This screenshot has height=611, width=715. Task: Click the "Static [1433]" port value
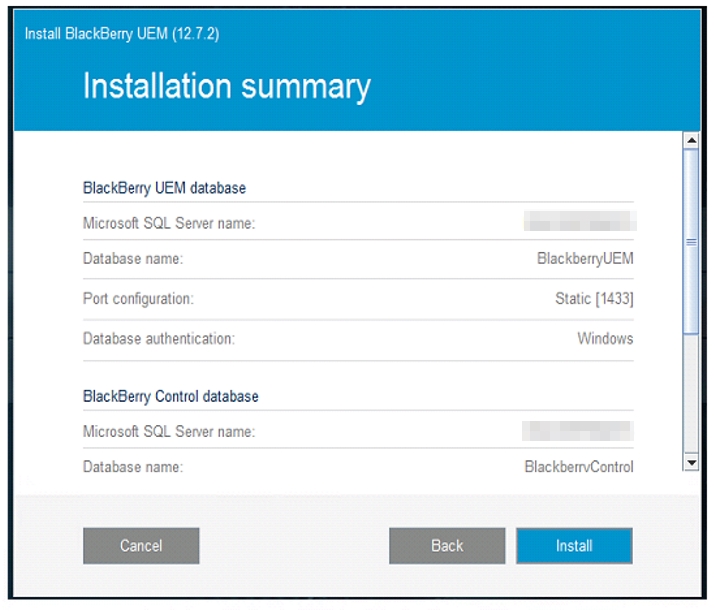click(594, 299)
